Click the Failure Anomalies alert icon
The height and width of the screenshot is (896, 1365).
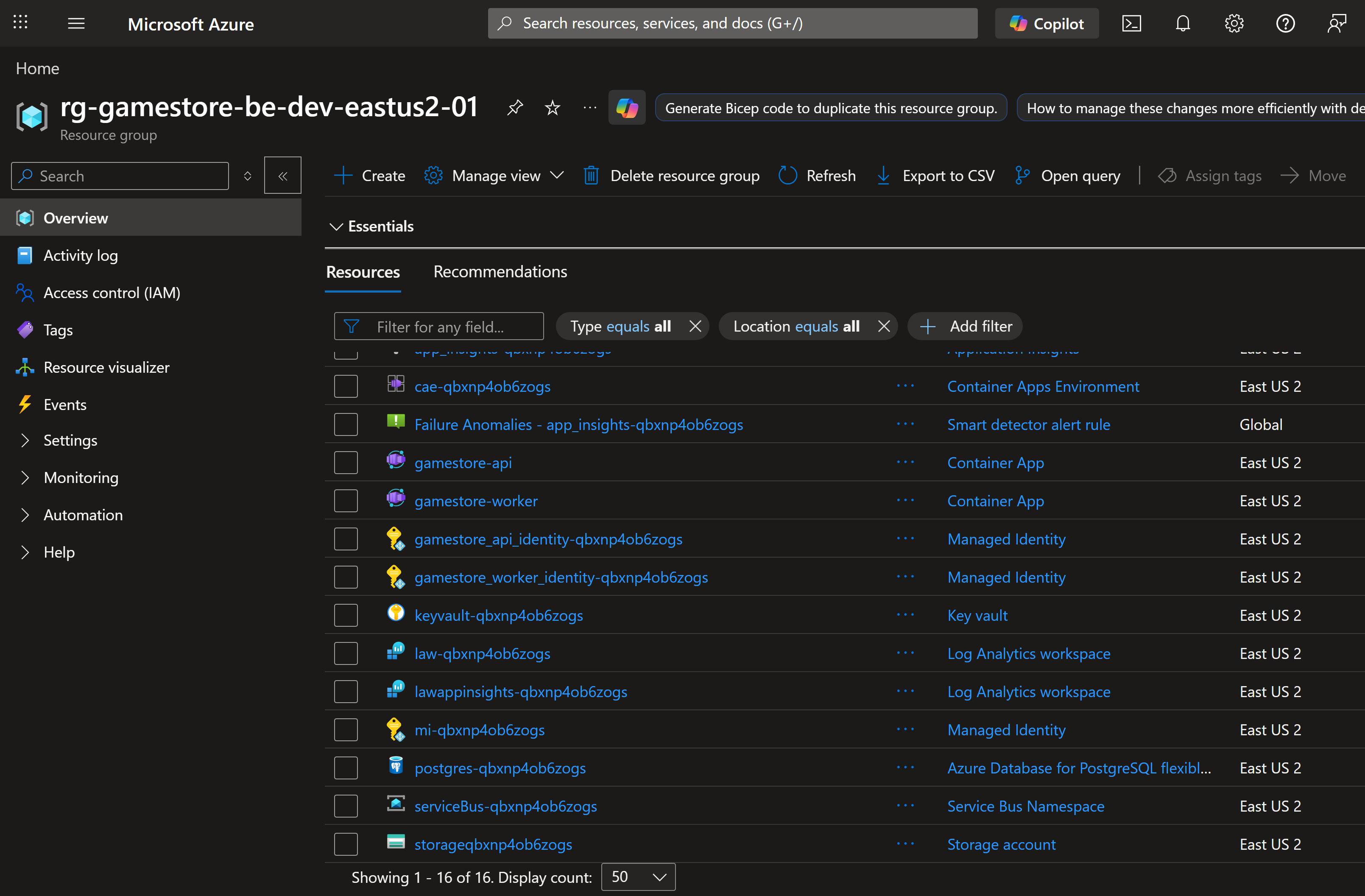396,421
